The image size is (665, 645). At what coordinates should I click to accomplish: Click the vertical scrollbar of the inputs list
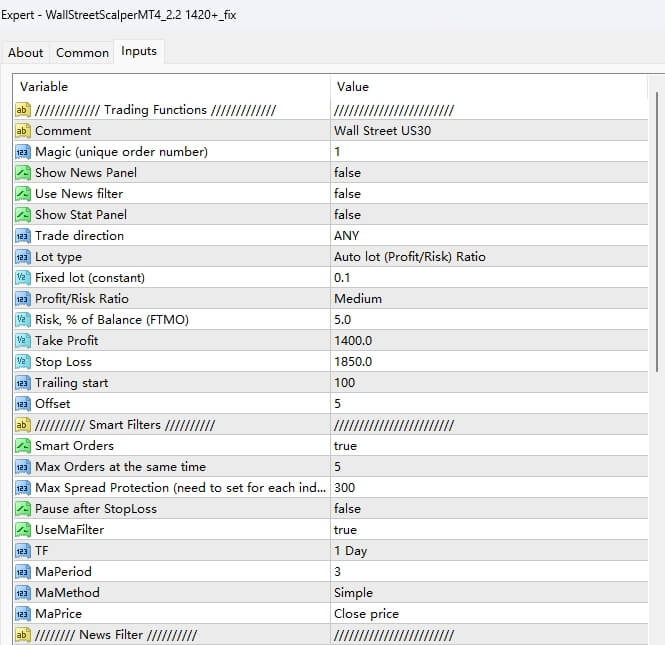[656, 250]
